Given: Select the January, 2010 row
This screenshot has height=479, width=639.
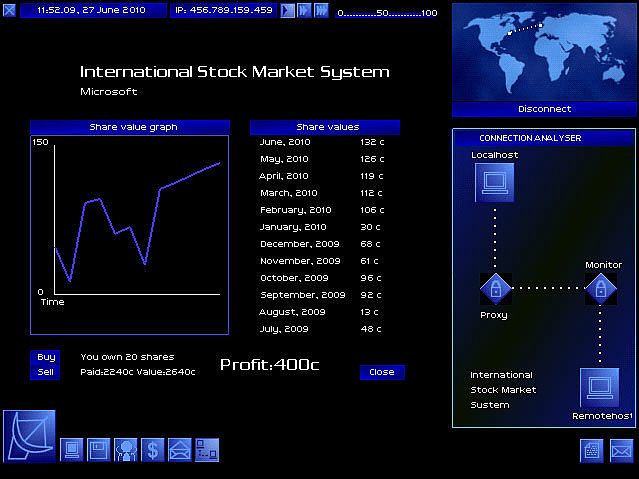Looking at the screenshot, I should tap(322, 227).
